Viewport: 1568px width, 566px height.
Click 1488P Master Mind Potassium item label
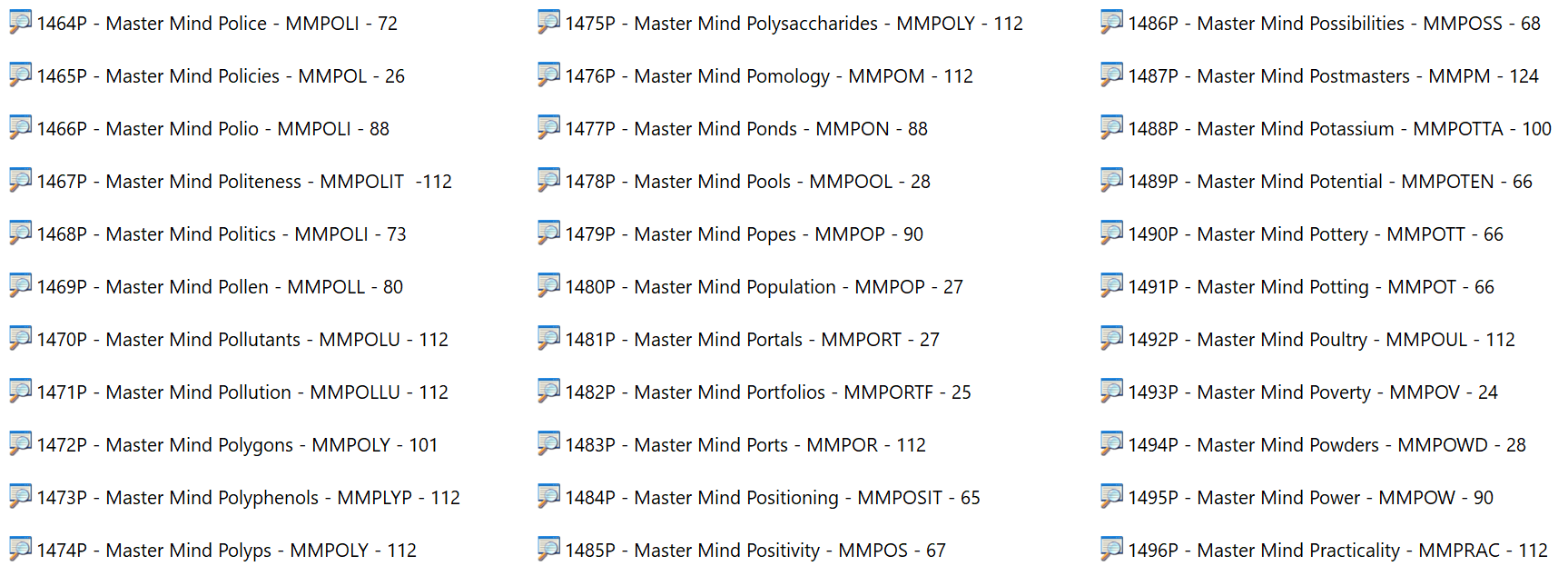click(1339, 129)
